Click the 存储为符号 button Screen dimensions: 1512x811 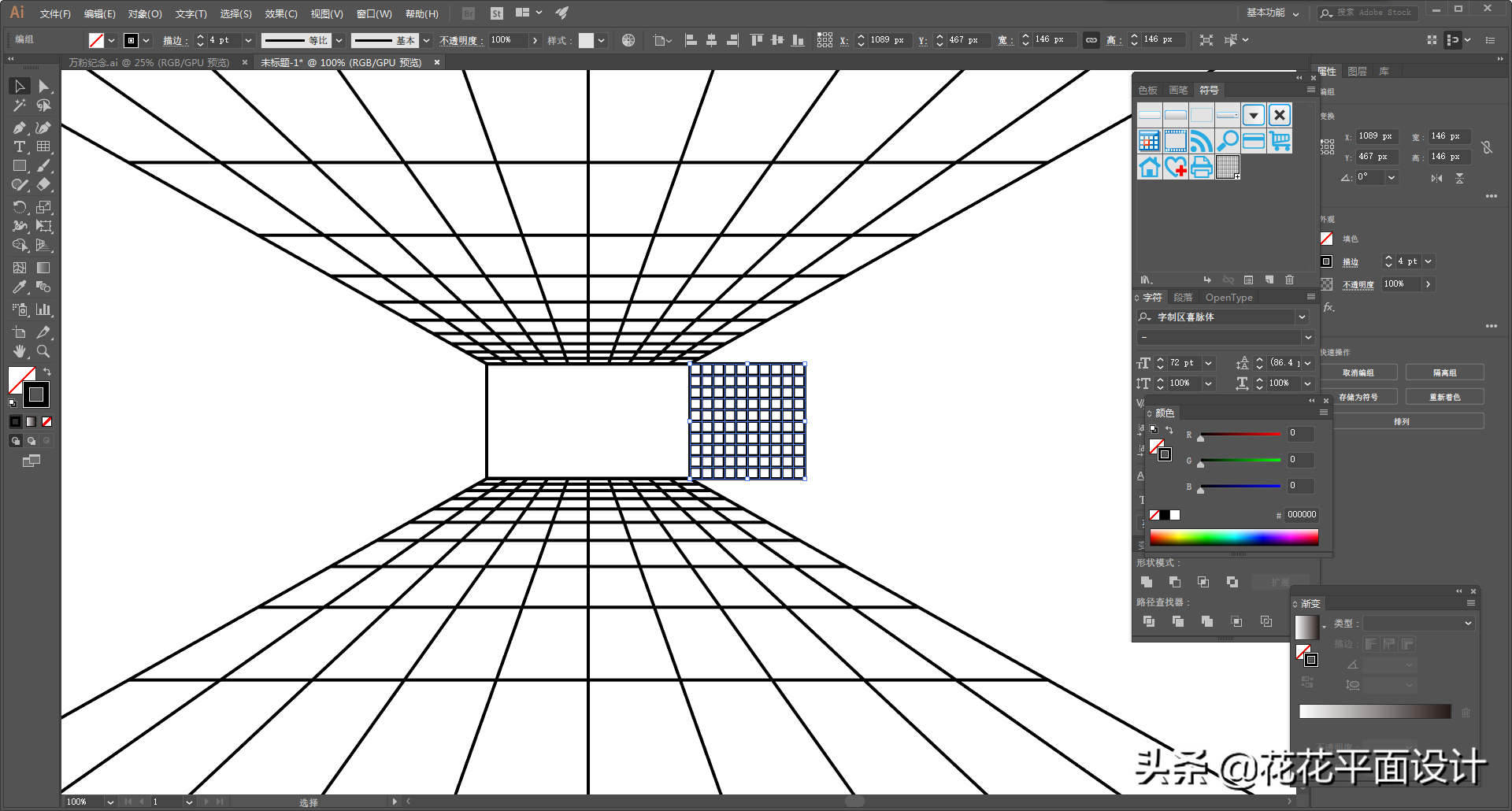click(1358, 397)
